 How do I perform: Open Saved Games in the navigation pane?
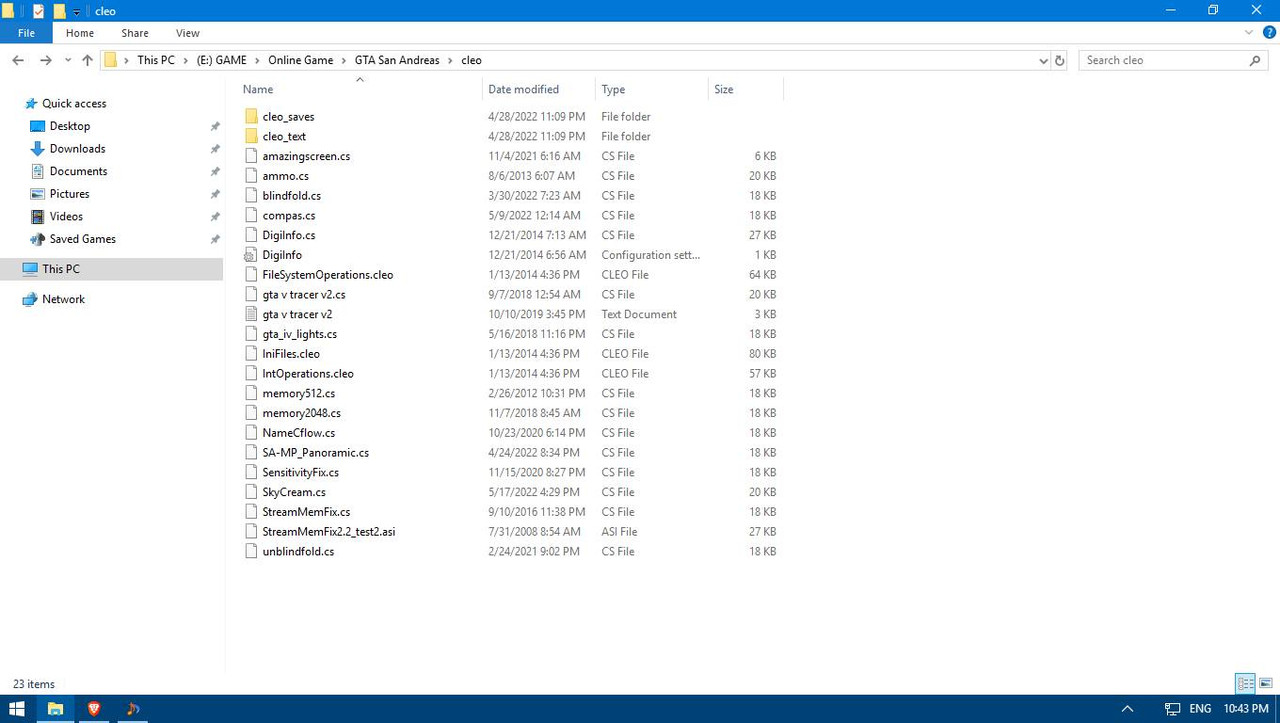tap(83, 240)
